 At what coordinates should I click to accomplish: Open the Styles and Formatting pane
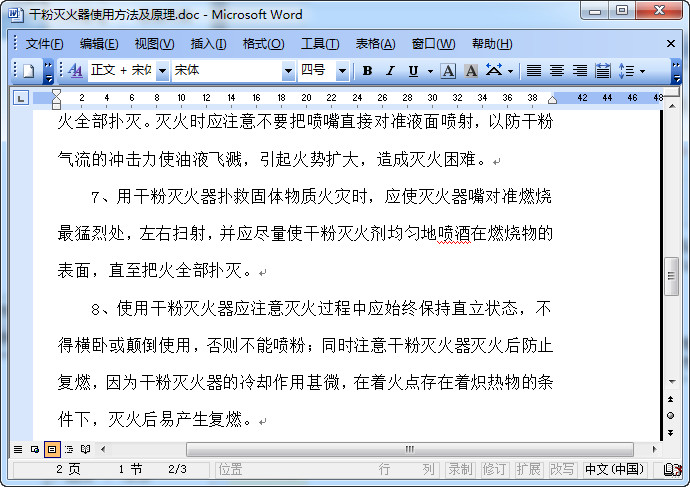tap(76, 71)
